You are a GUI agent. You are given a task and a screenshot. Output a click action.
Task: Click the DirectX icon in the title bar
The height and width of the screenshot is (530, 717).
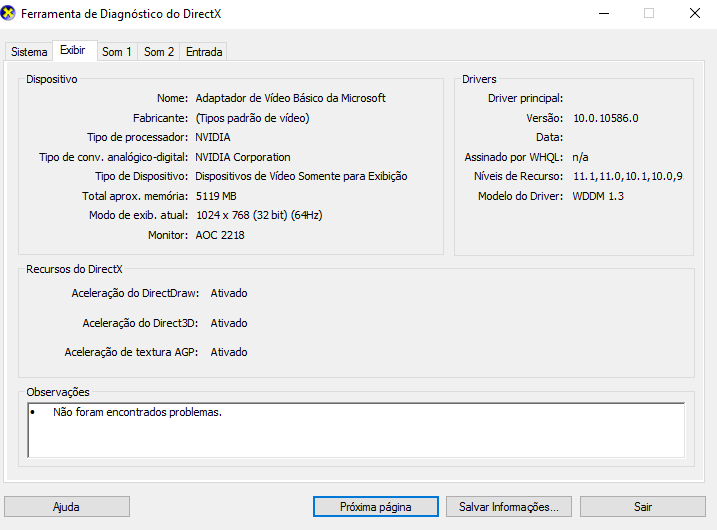pyautogui.click(x=8, y=13)
